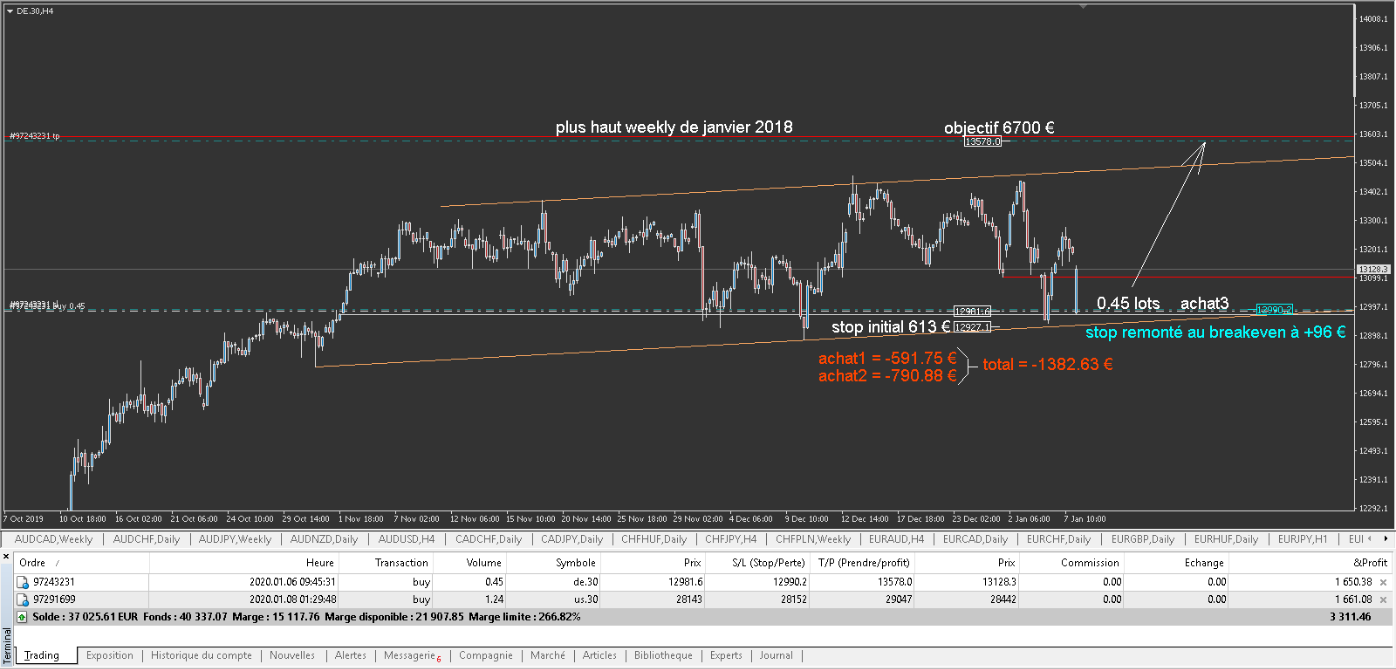Sort by the Profit column header
Screen dimensions: 1396x669
1312,563
